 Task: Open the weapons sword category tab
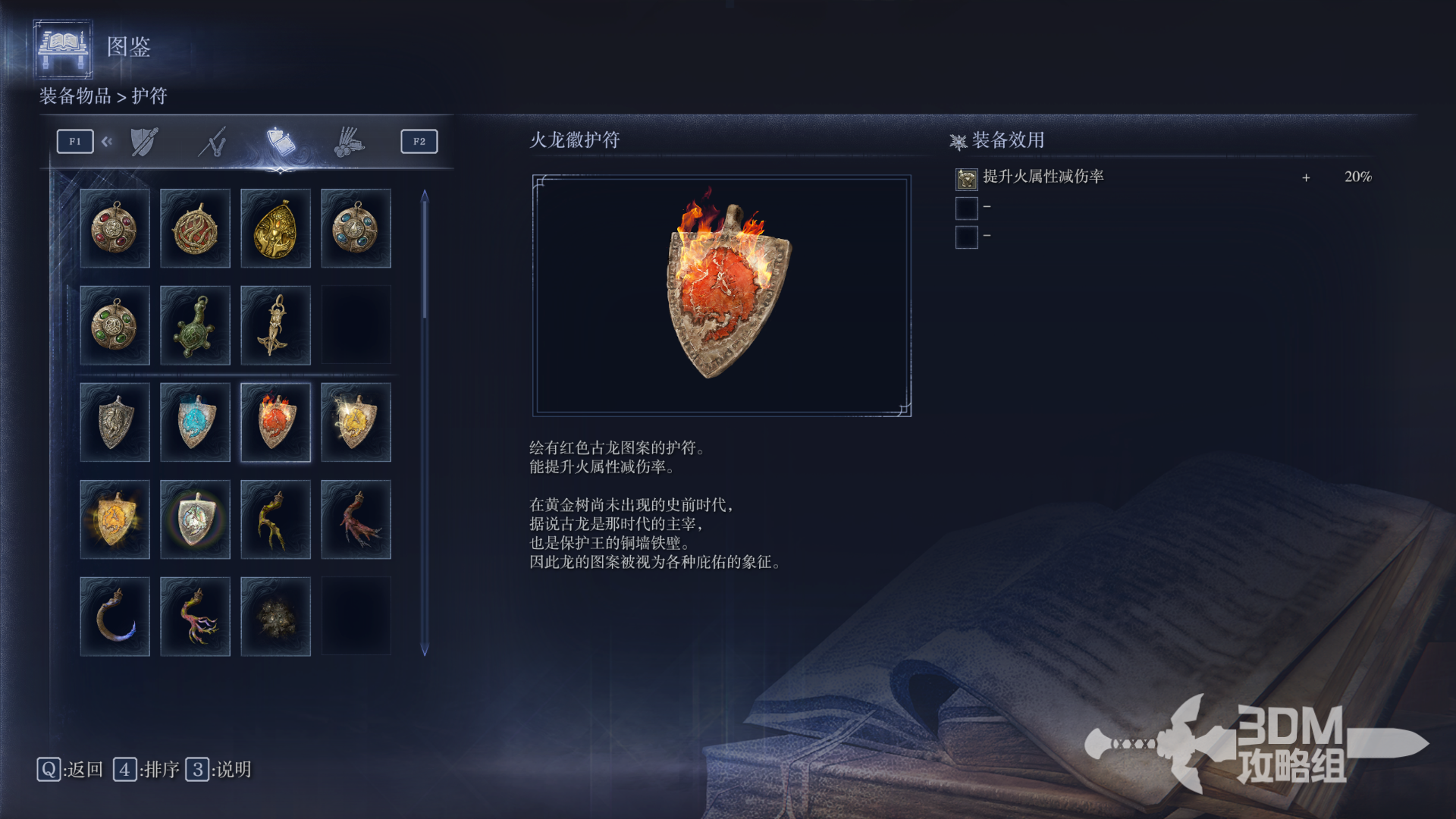pos(213,142)
